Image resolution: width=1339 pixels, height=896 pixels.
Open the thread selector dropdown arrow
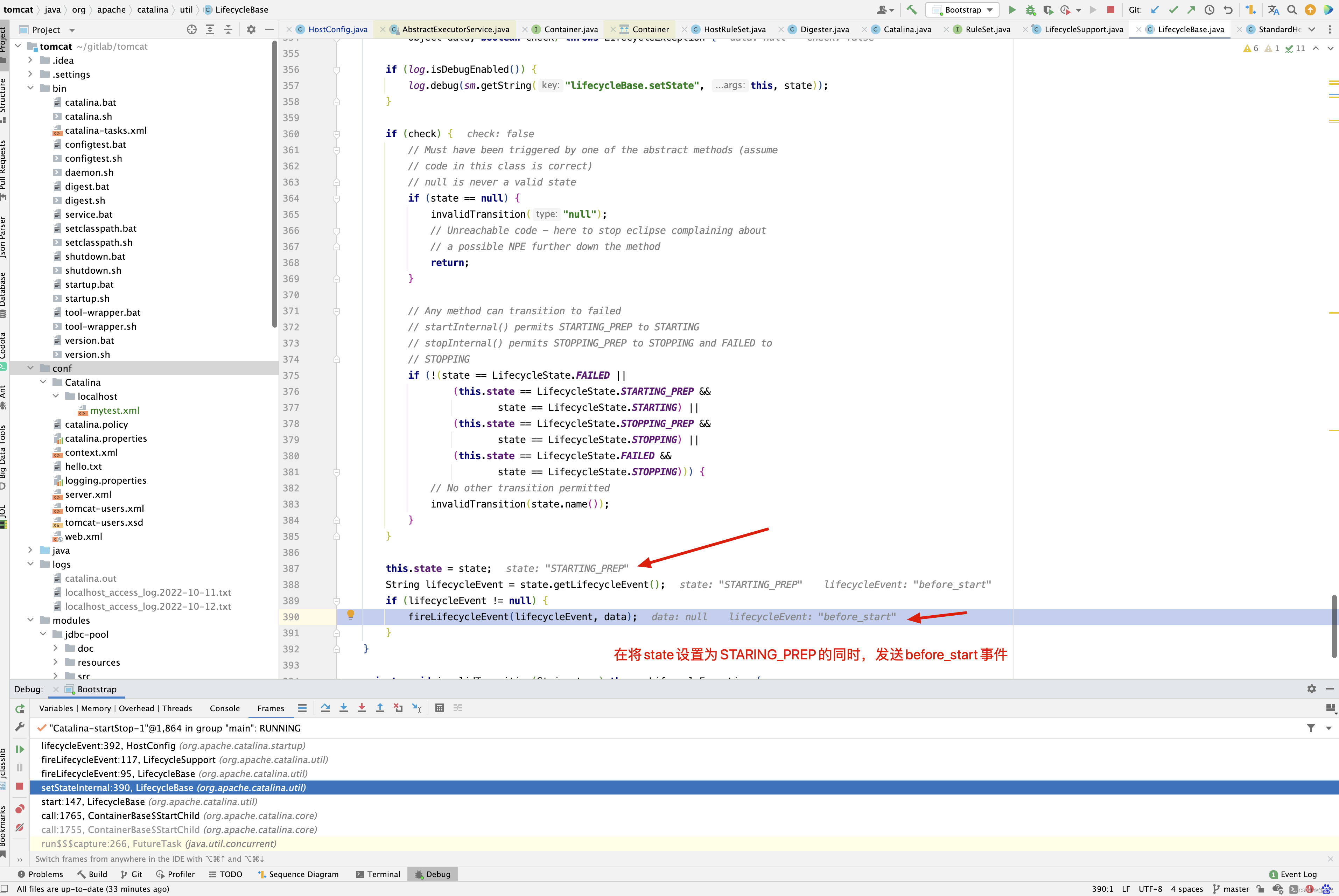pos(1329,728)
